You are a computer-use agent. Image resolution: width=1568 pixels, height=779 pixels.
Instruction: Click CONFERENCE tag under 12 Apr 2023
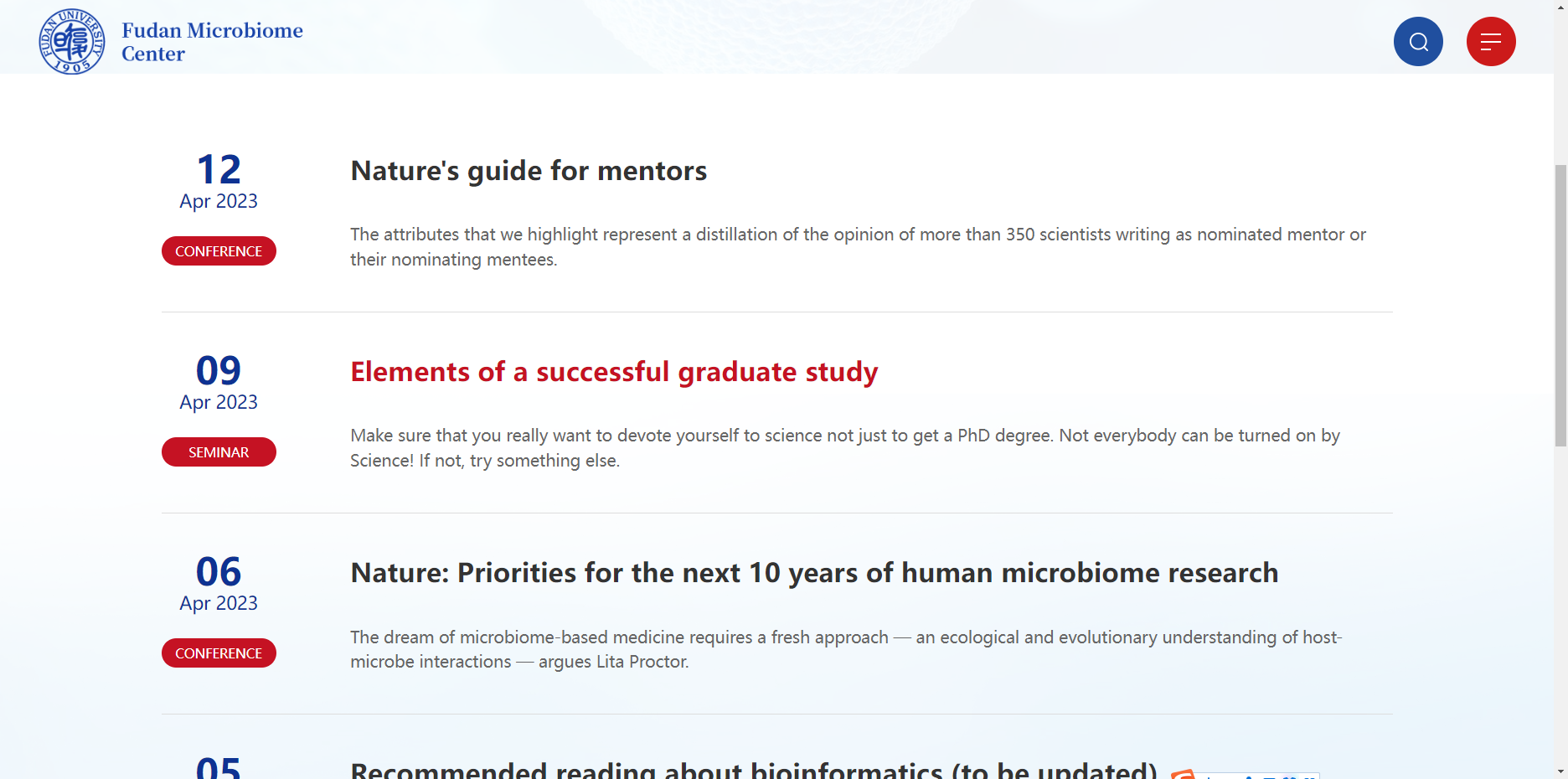click(219, 251)
